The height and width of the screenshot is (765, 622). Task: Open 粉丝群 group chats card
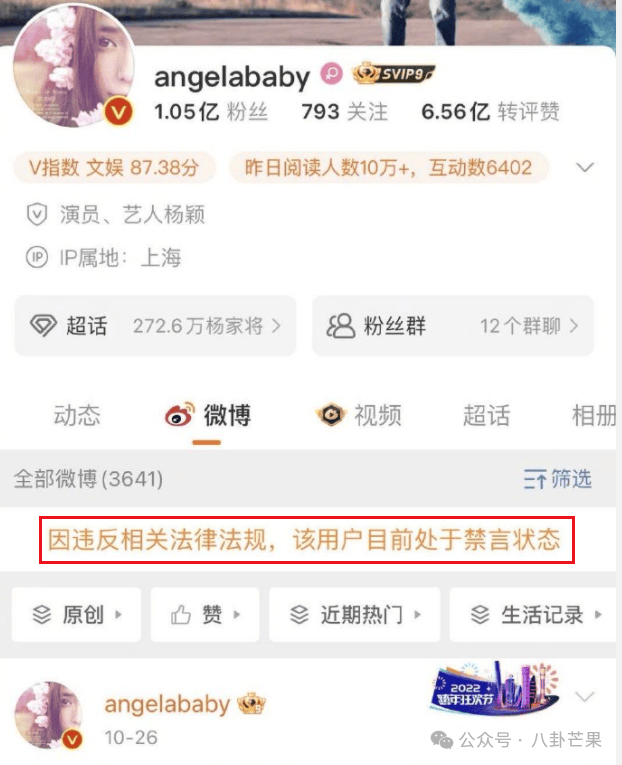(453, 325)
